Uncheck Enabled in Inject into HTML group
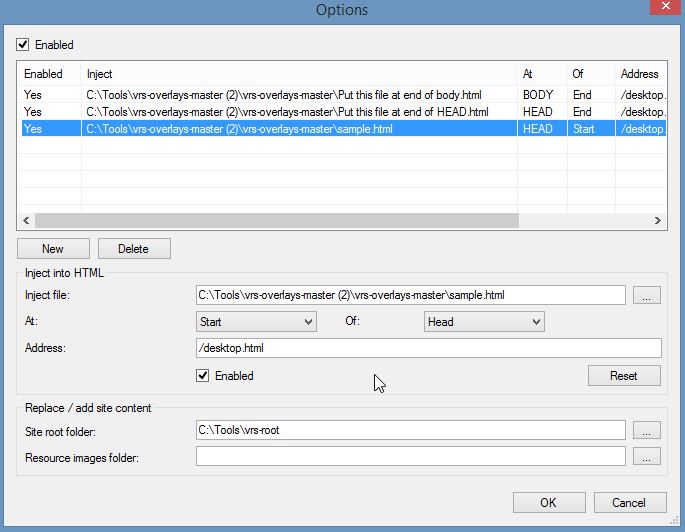The height and width of the screenshot is (532, 685). pos(203,376)
